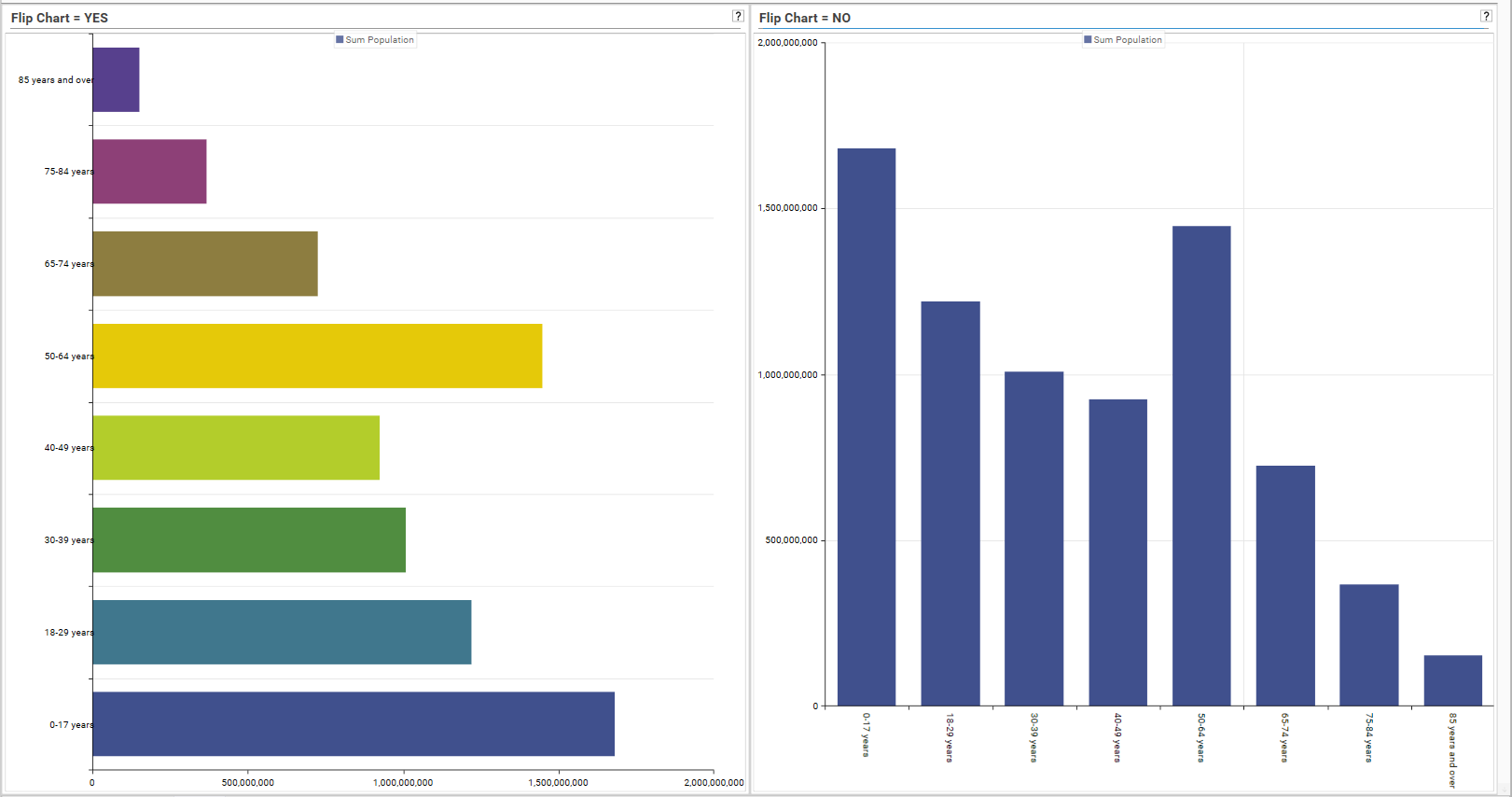This screenshot has height=797, width=1512.
Task: Click rotated 18-29 years label under right chart
Action: coord(950,738)
